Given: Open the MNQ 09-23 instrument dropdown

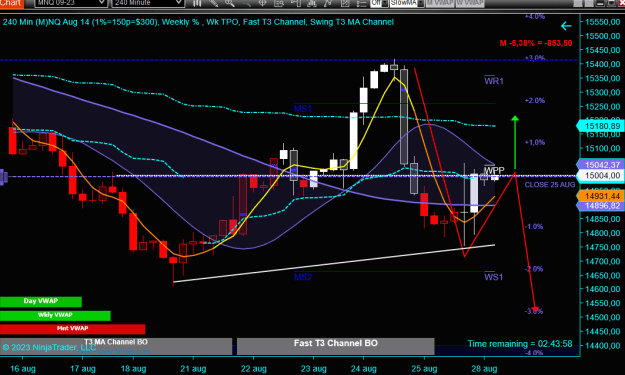Looking at the screenshot, I should (71, 3).
